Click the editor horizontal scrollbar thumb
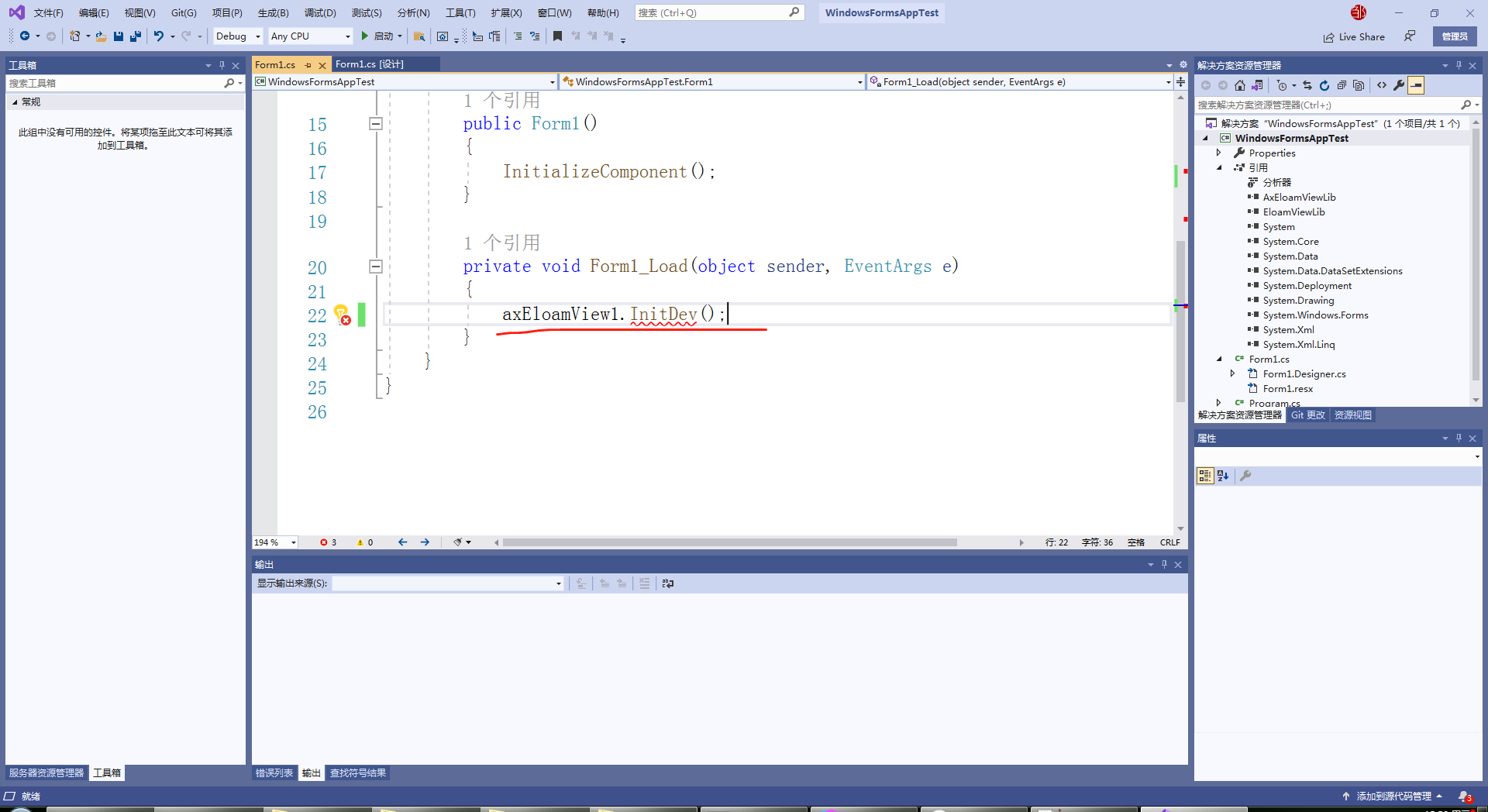This screenshot has width=1488, height=812. pos(729,542)
